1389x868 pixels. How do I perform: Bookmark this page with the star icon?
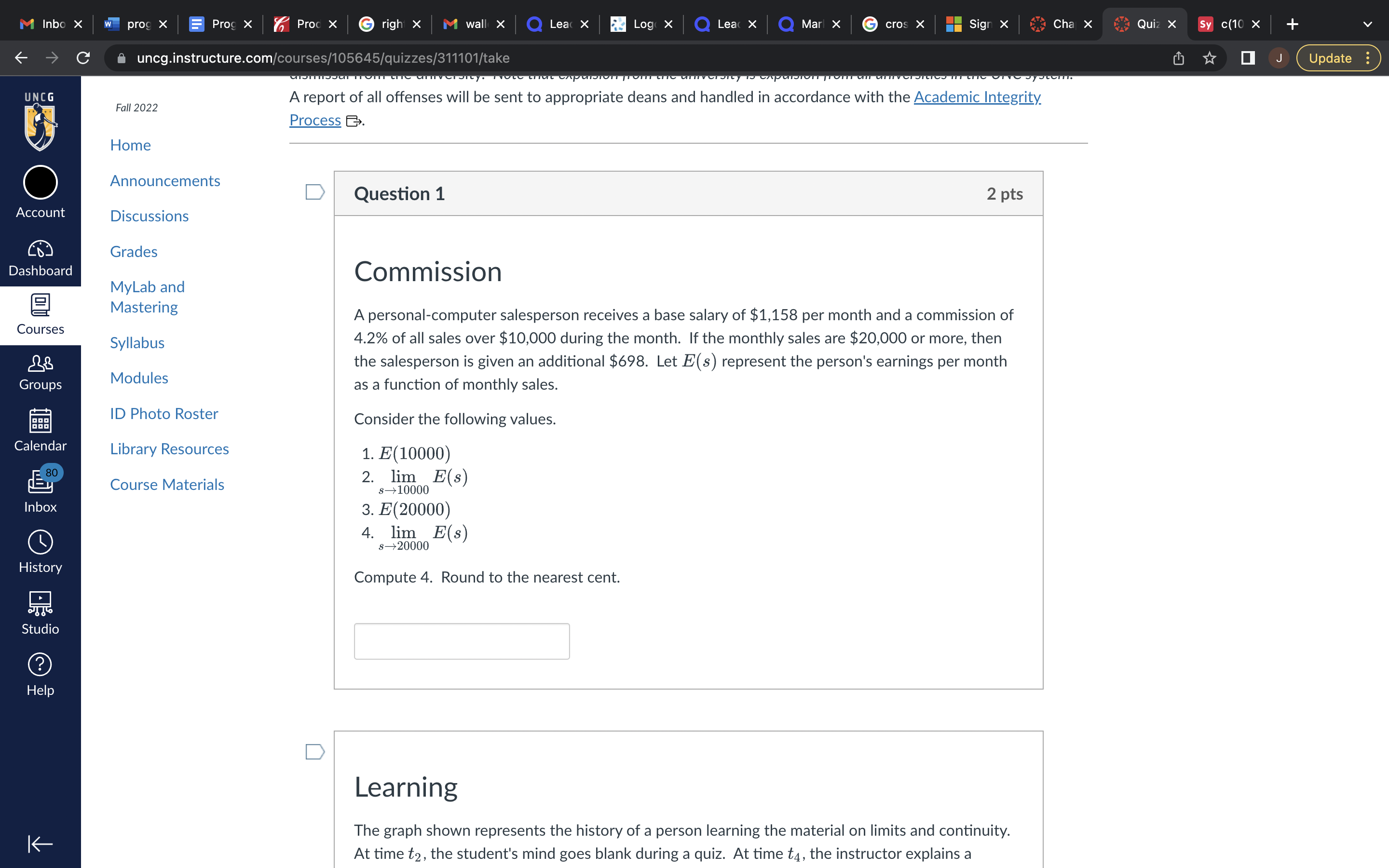[x=1209, y=57]
